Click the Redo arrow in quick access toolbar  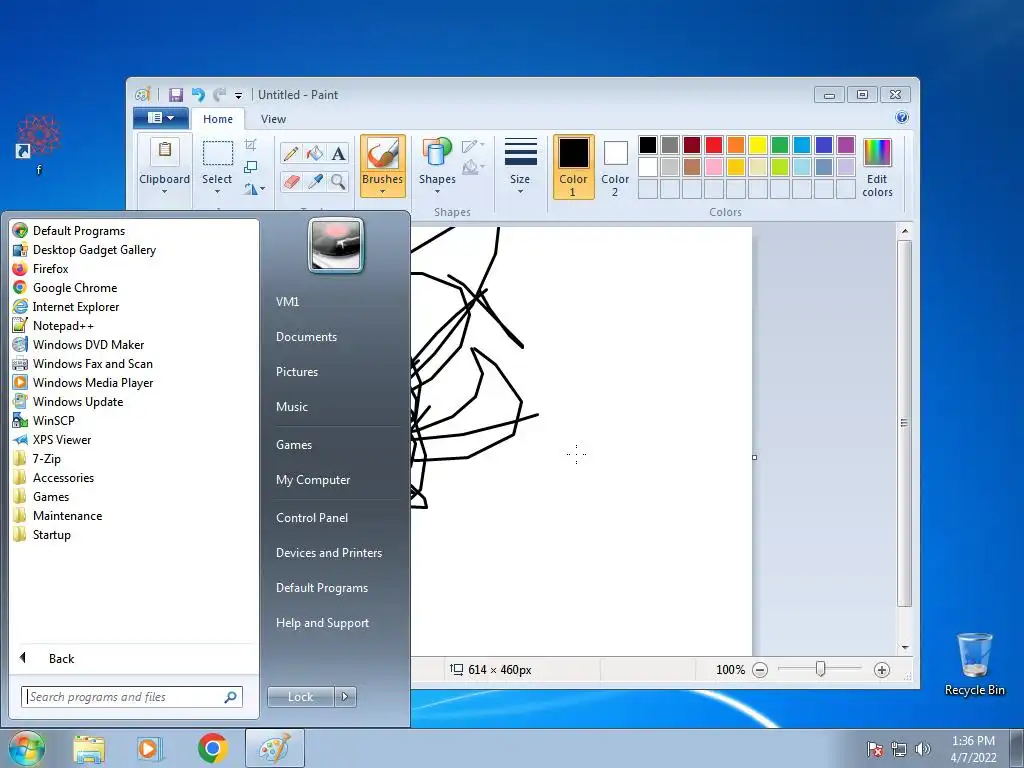click(219, 95)
